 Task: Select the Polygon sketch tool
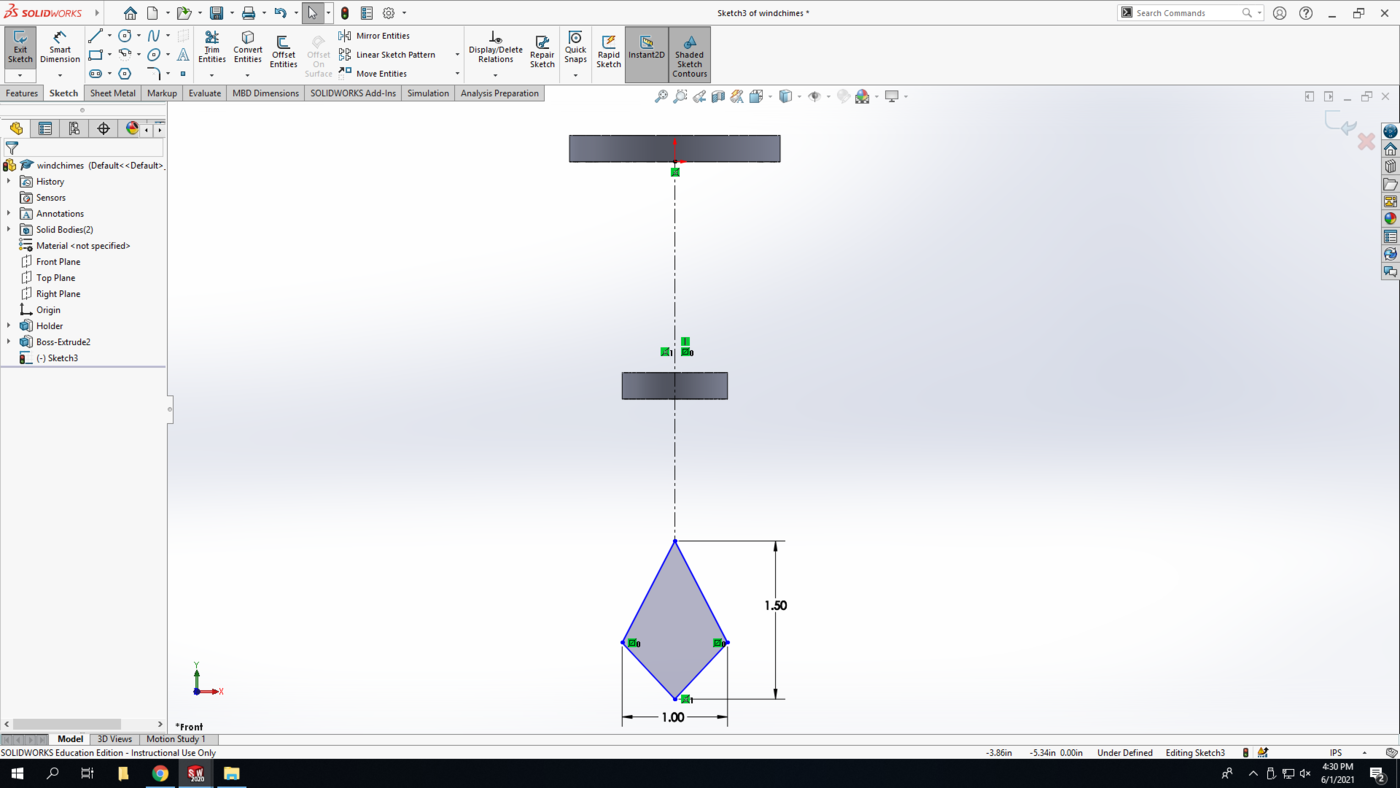point(125,74)
